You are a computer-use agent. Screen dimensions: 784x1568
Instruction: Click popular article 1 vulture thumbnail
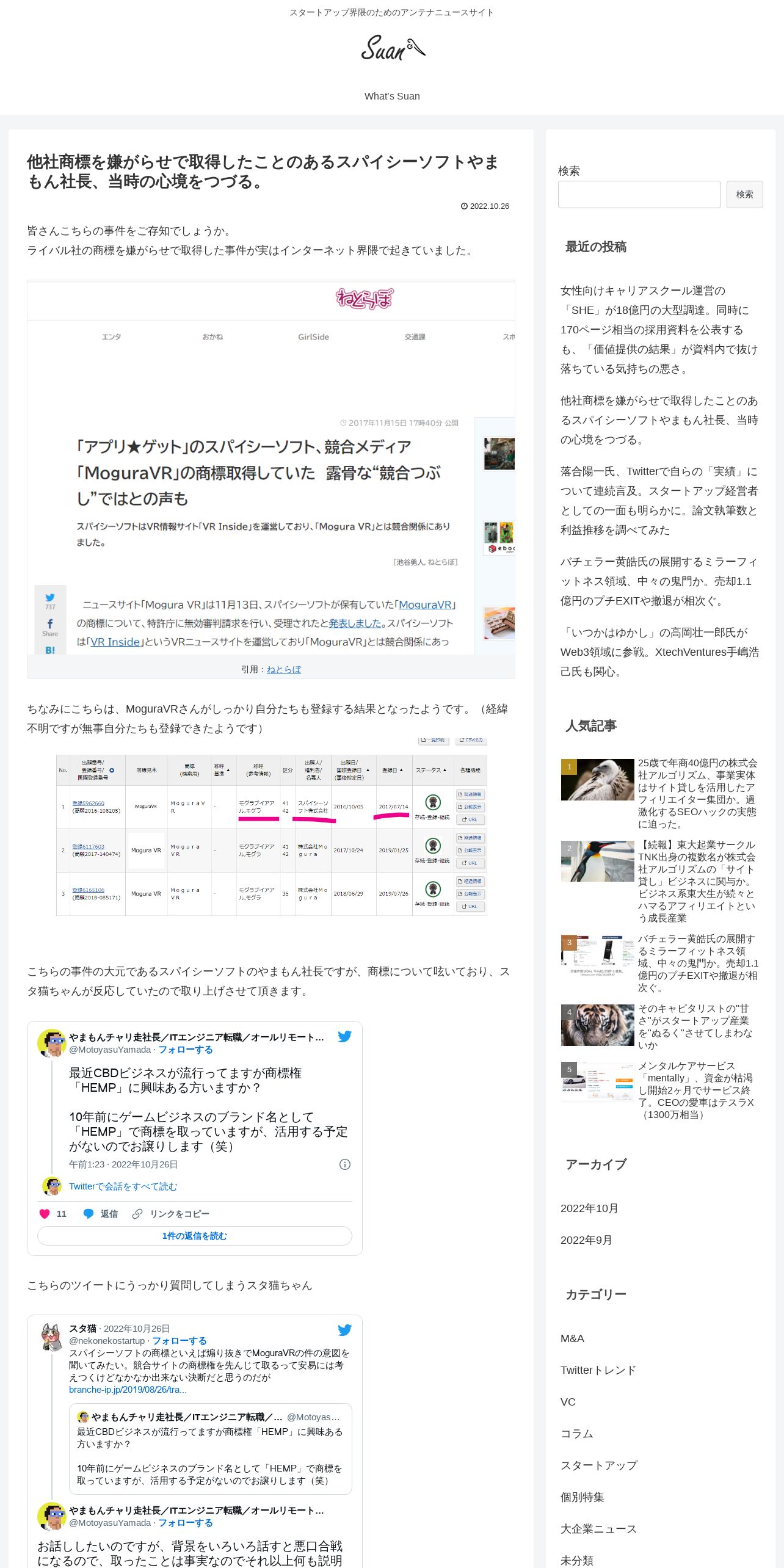click(x=597, y=780)
